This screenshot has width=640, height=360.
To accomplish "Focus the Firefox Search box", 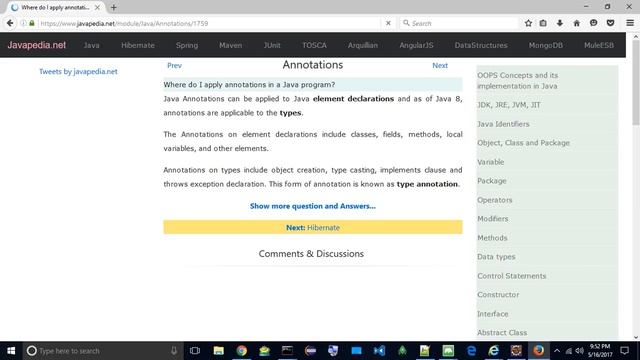I will pyautogui.click(x=459, y=23).
